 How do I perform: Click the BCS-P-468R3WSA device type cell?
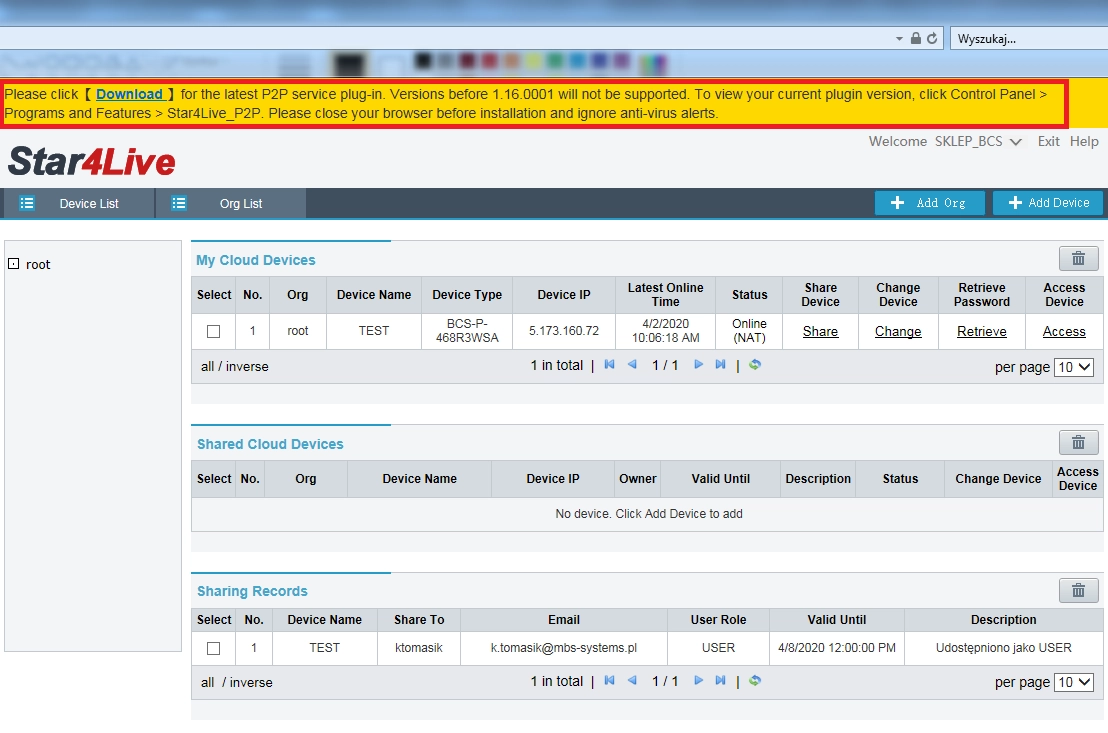467,331
